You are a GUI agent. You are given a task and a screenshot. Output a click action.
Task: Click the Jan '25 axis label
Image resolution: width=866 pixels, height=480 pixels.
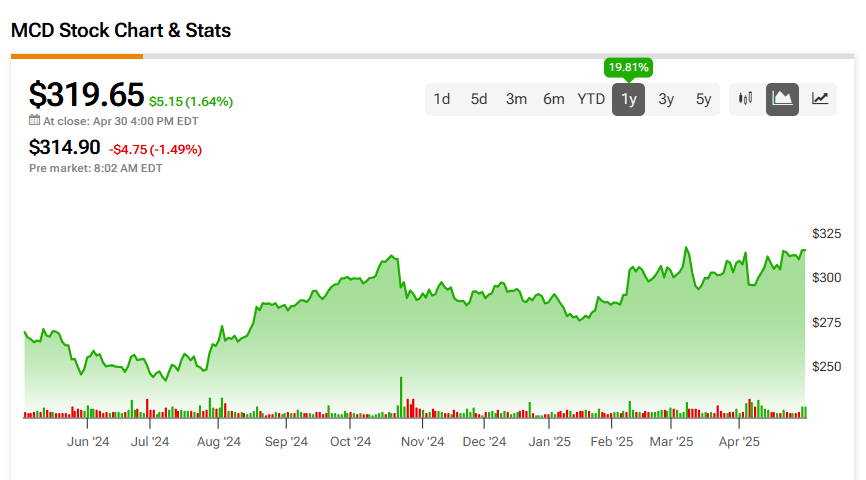point(549,442)
